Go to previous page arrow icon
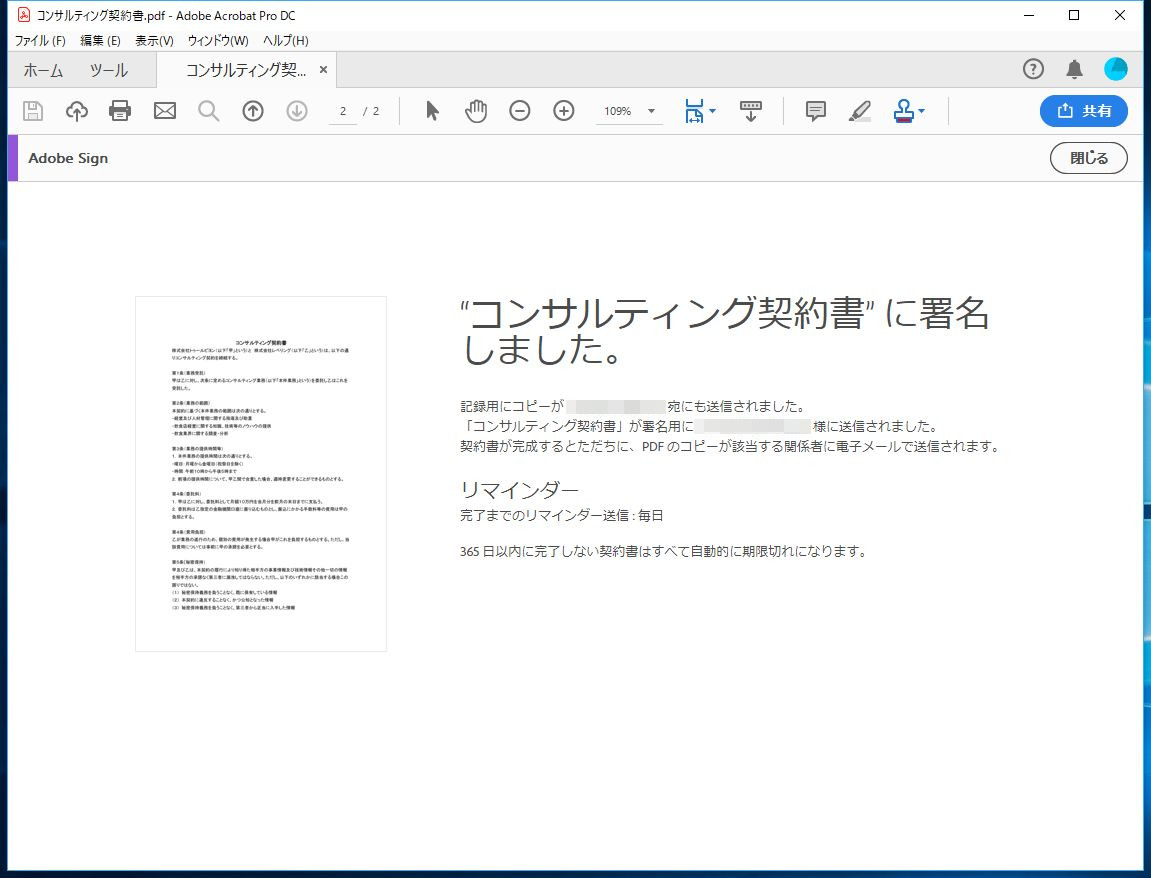The image size is (1151, 878). click(253, 111)
